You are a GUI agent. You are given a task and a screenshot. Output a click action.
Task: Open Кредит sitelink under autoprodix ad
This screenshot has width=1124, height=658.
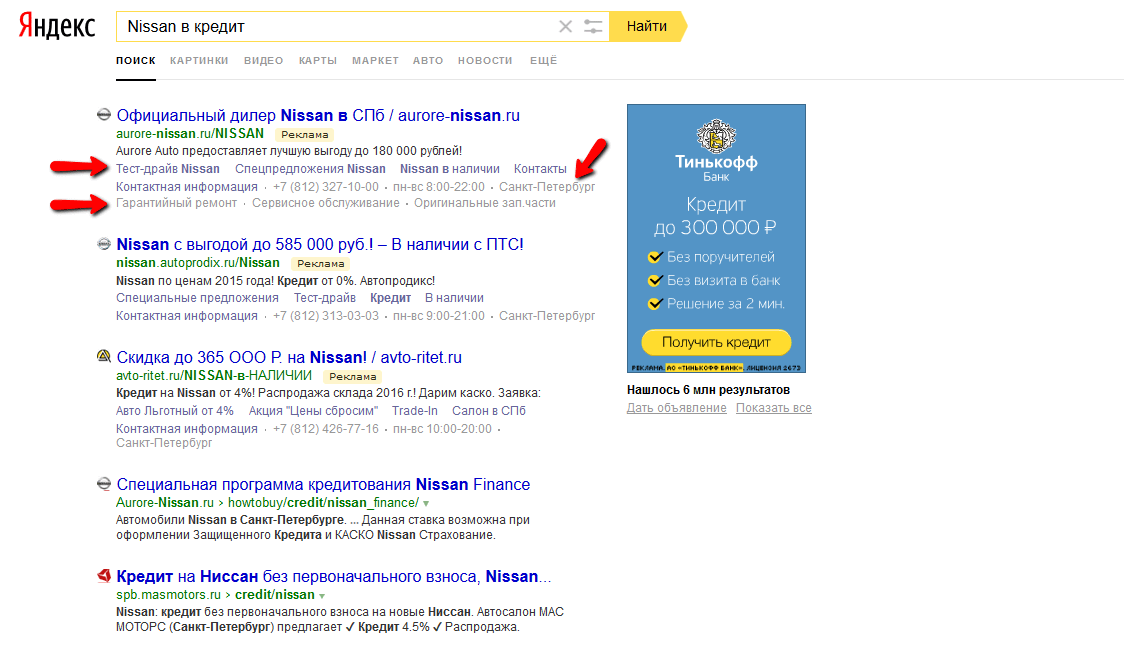point(391,298)
